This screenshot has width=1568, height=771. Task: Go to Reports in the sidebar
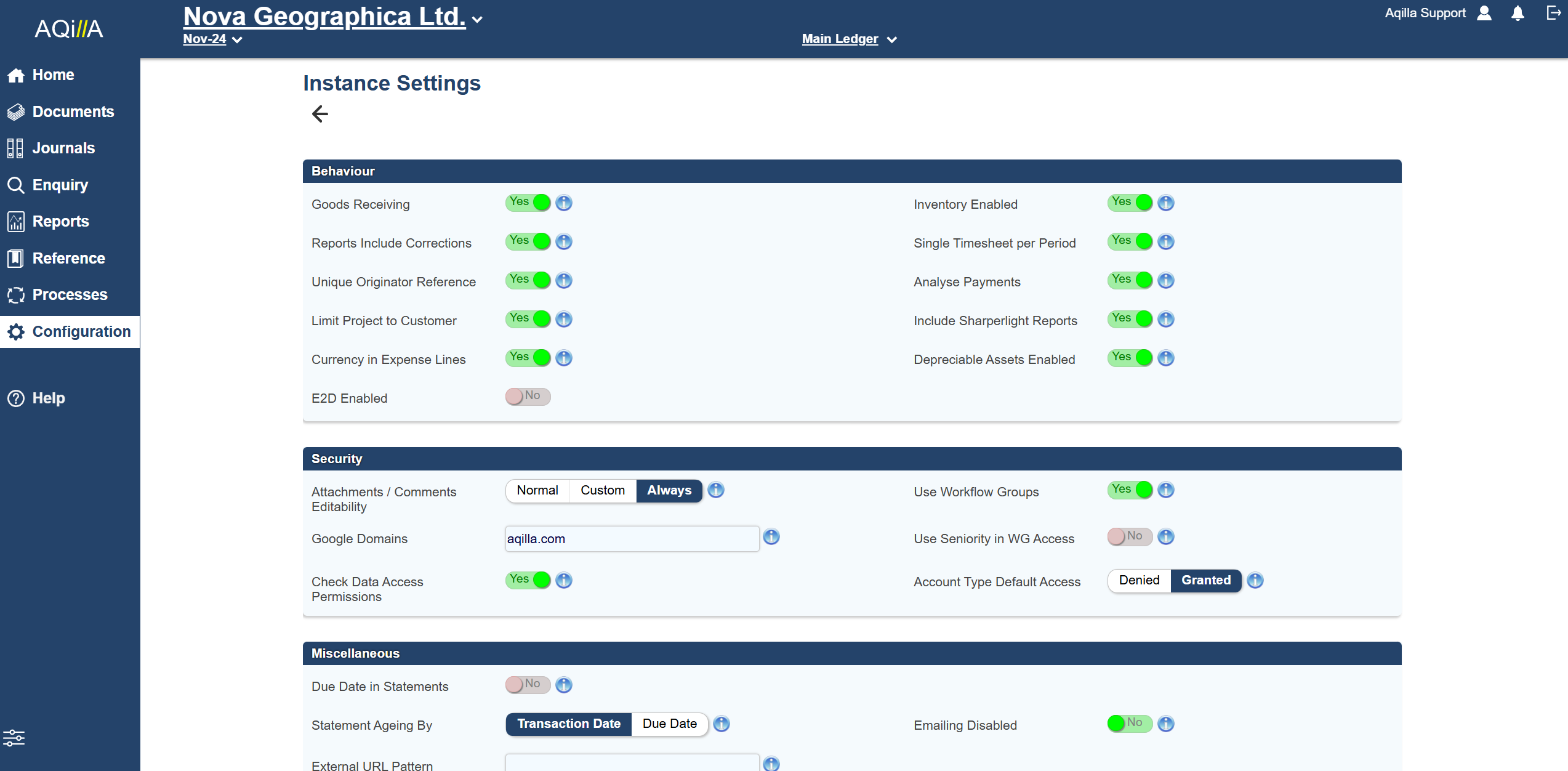60,221
